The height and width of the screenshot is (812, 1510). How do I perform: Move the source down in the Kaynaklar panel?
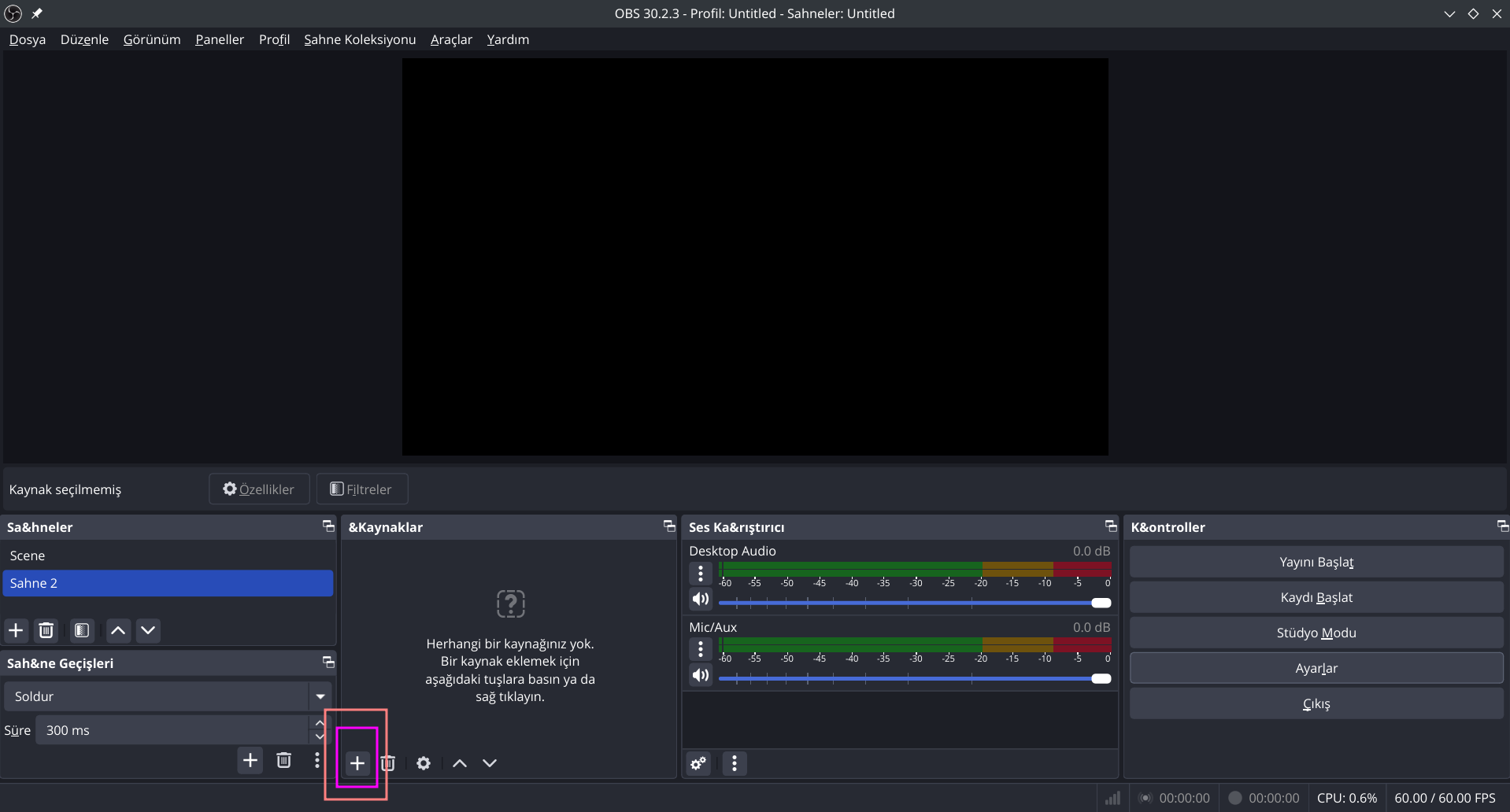coord(490,762)
